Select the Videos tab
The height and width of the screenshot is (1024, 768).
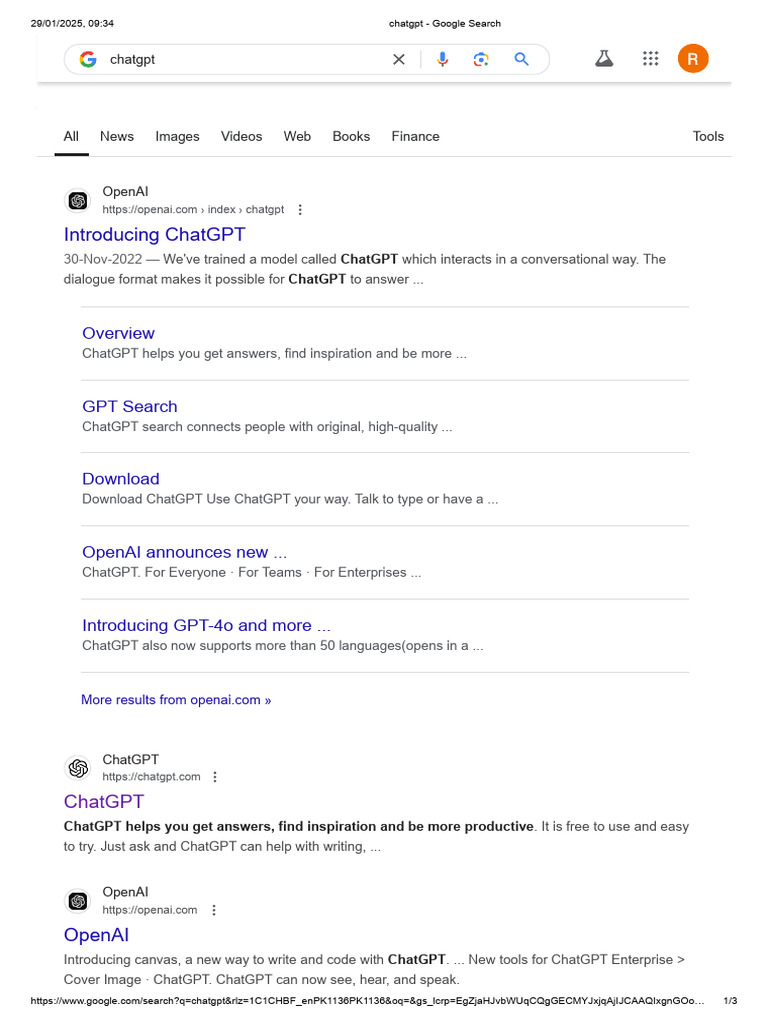tap(241, 136)
